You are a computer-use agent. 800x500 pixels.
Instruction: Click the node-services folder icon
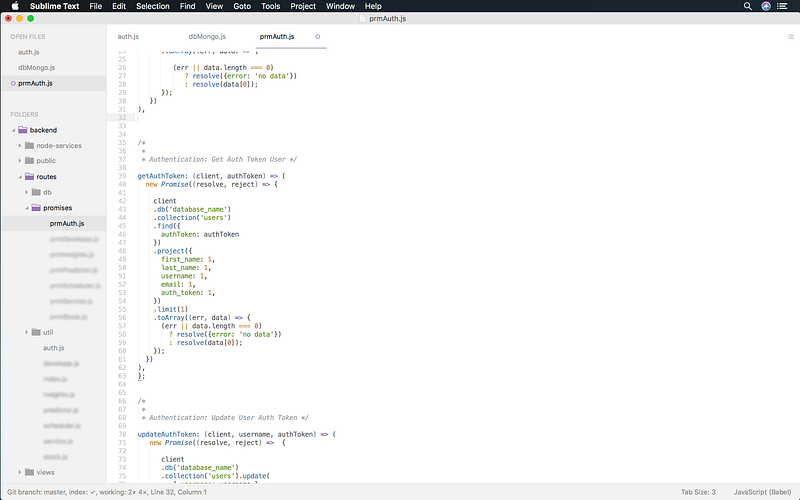click(30, 145)
